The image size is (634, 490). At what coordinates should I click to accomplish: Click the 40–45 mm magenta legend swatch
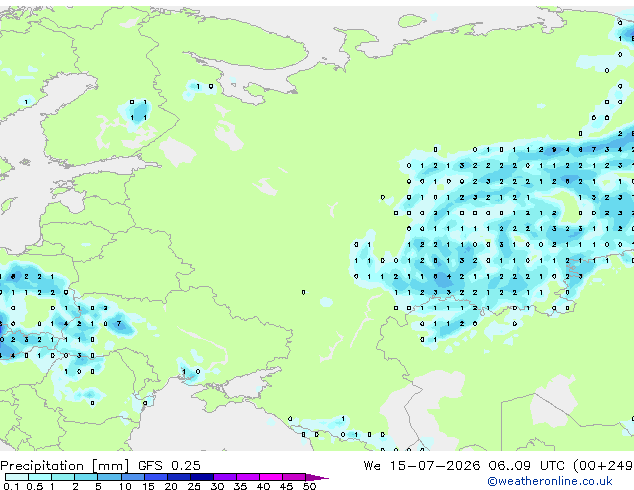point(271,477)
